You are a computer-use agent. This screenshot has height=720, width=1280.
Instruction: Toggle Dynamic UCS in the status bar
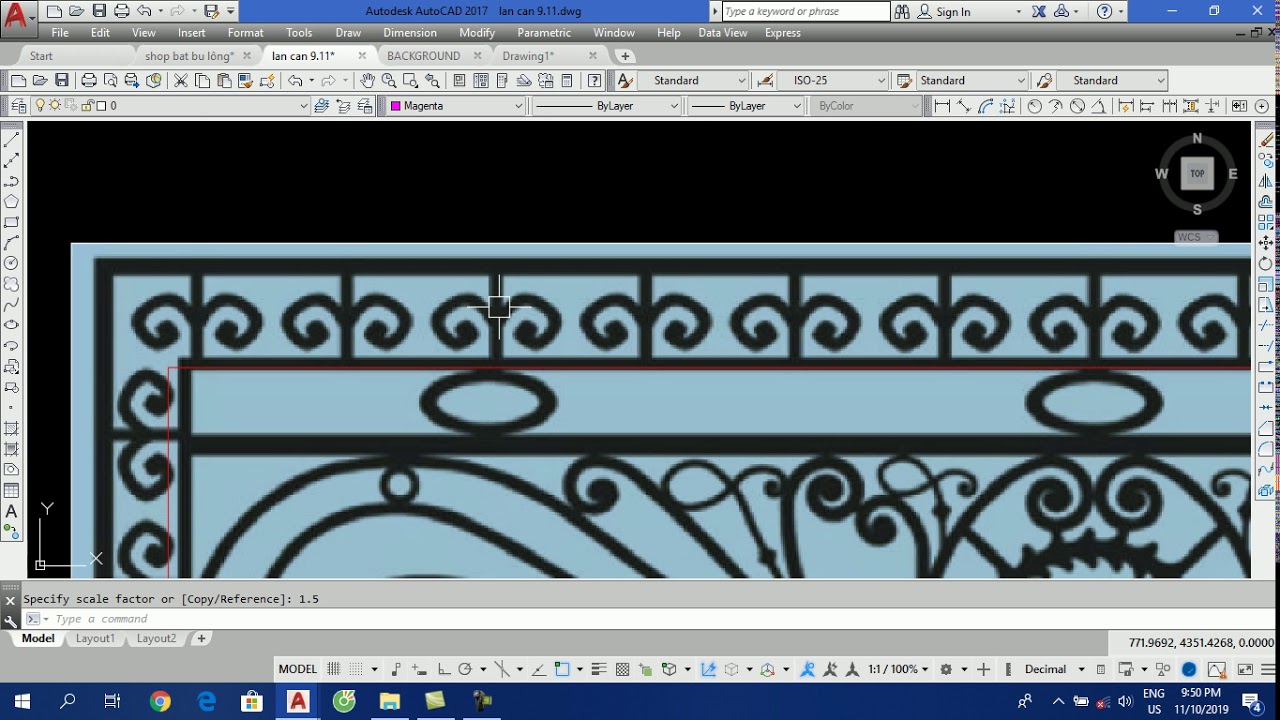click(x=709, y=669)
